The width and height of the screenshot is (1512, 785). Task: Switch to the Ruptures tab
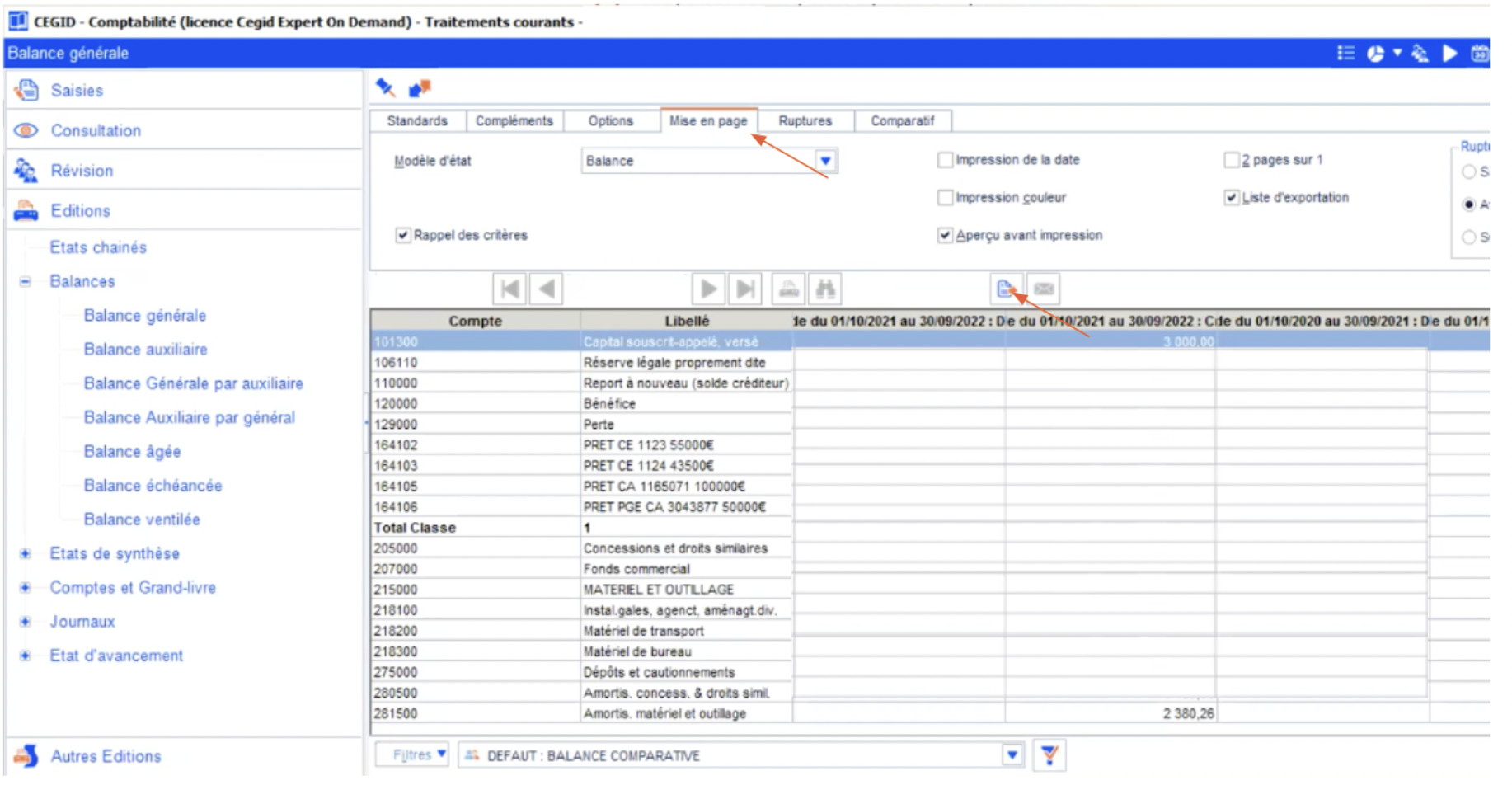805,120
